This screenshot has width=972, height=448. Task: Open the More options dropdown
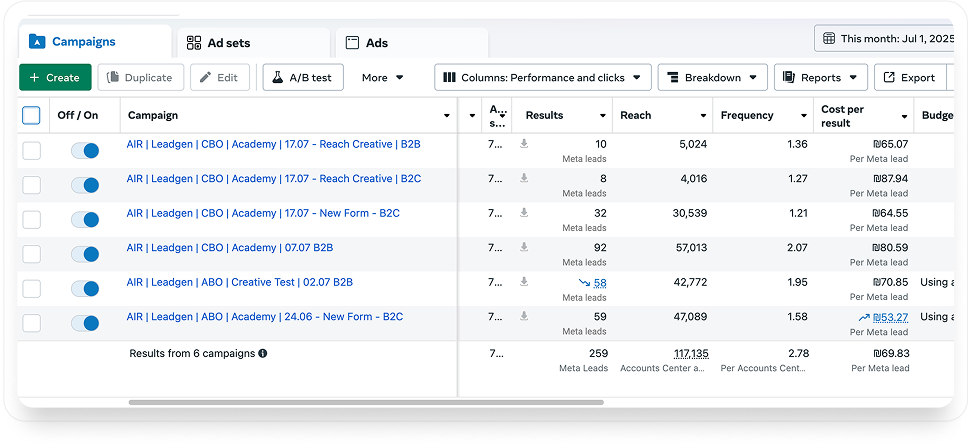[x=383, y=78]
